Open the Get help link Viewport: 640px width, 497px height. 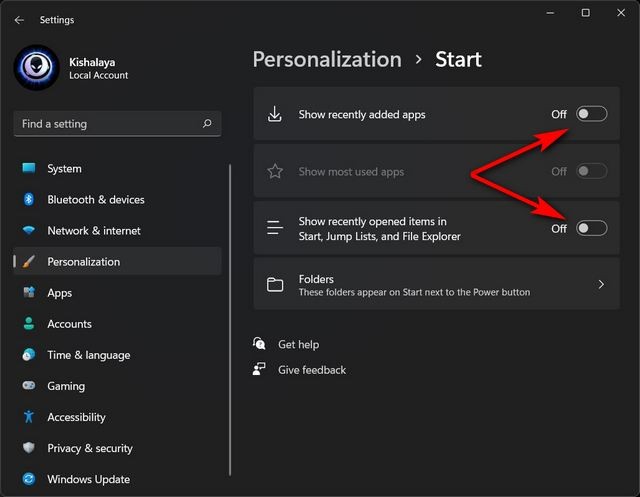point(298,344)
